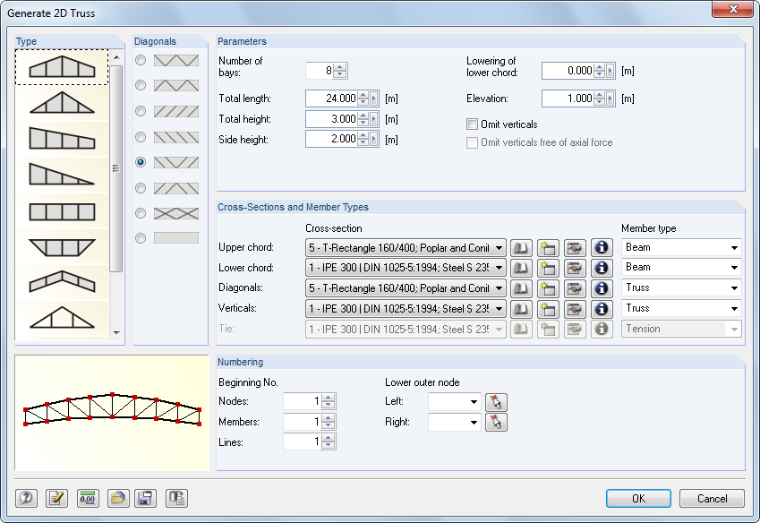Viewport: 760px width, 523px height.
Task: Confirm the dialog with OK
Action: pos(638,498)
